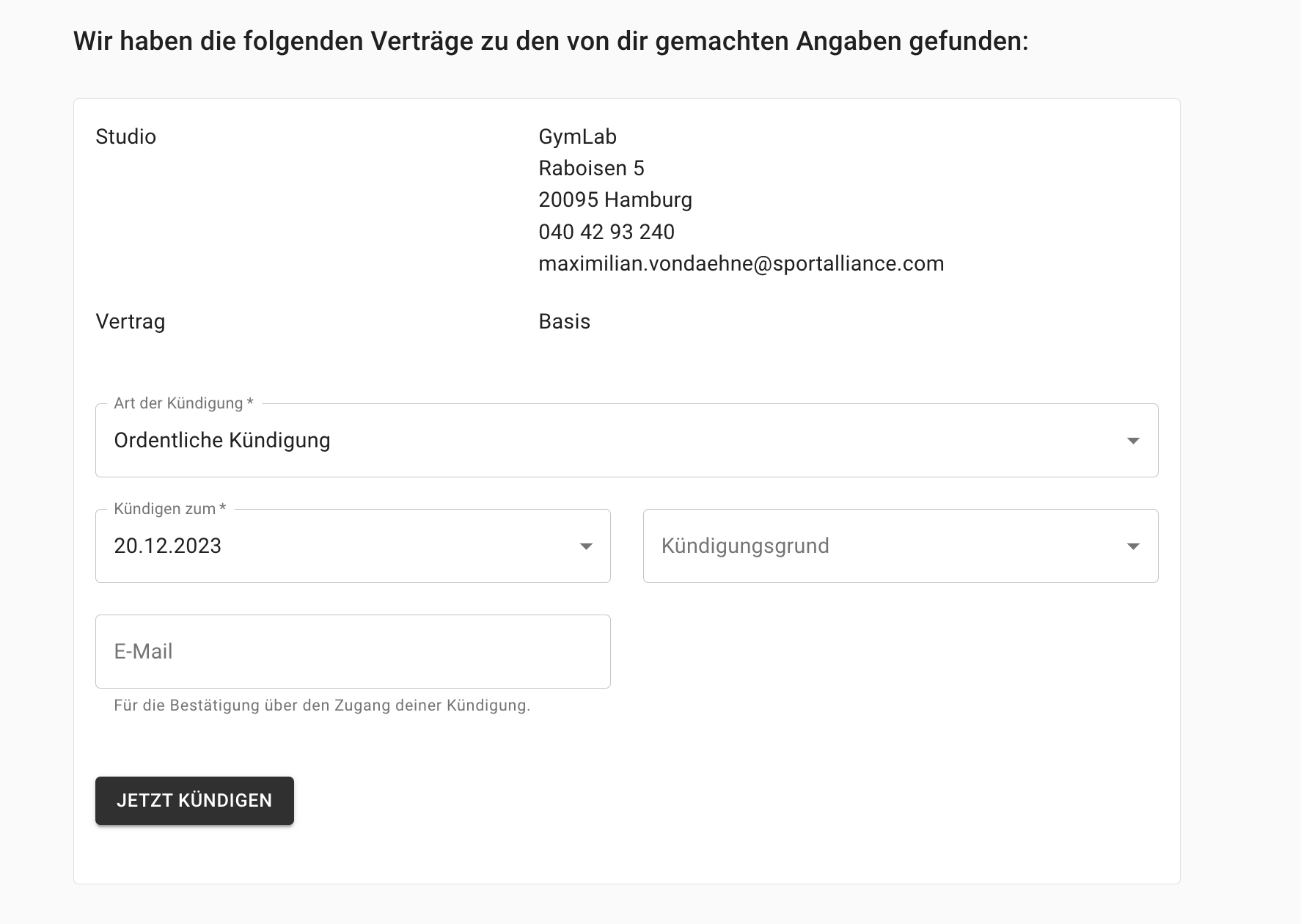This screenshot has width=1301, height=924.
Task: Open the Kündigungsgrund dropdown
Action: point(901,546)
